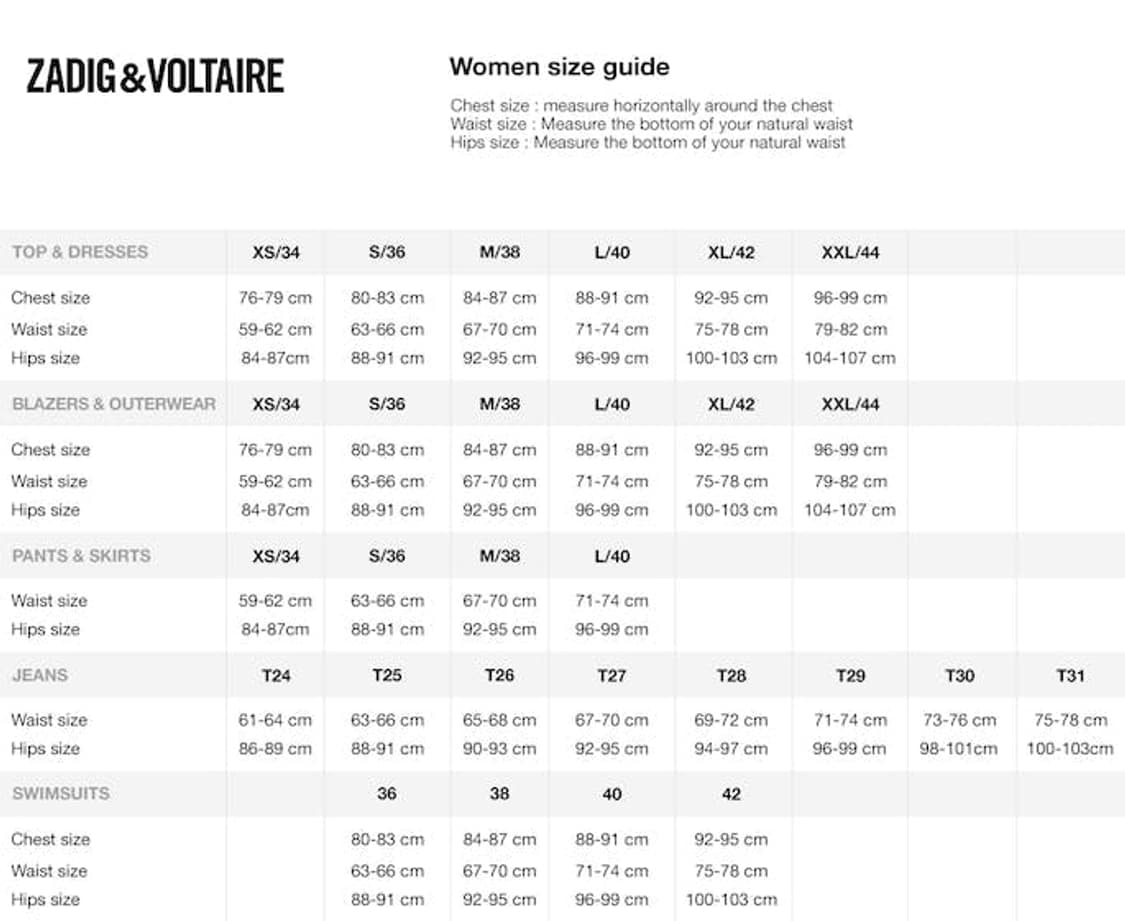The width and height of the screenshot is (1125, 921).
Task: Click the Zadig & Voltaire logo
Action: [155, 76]
